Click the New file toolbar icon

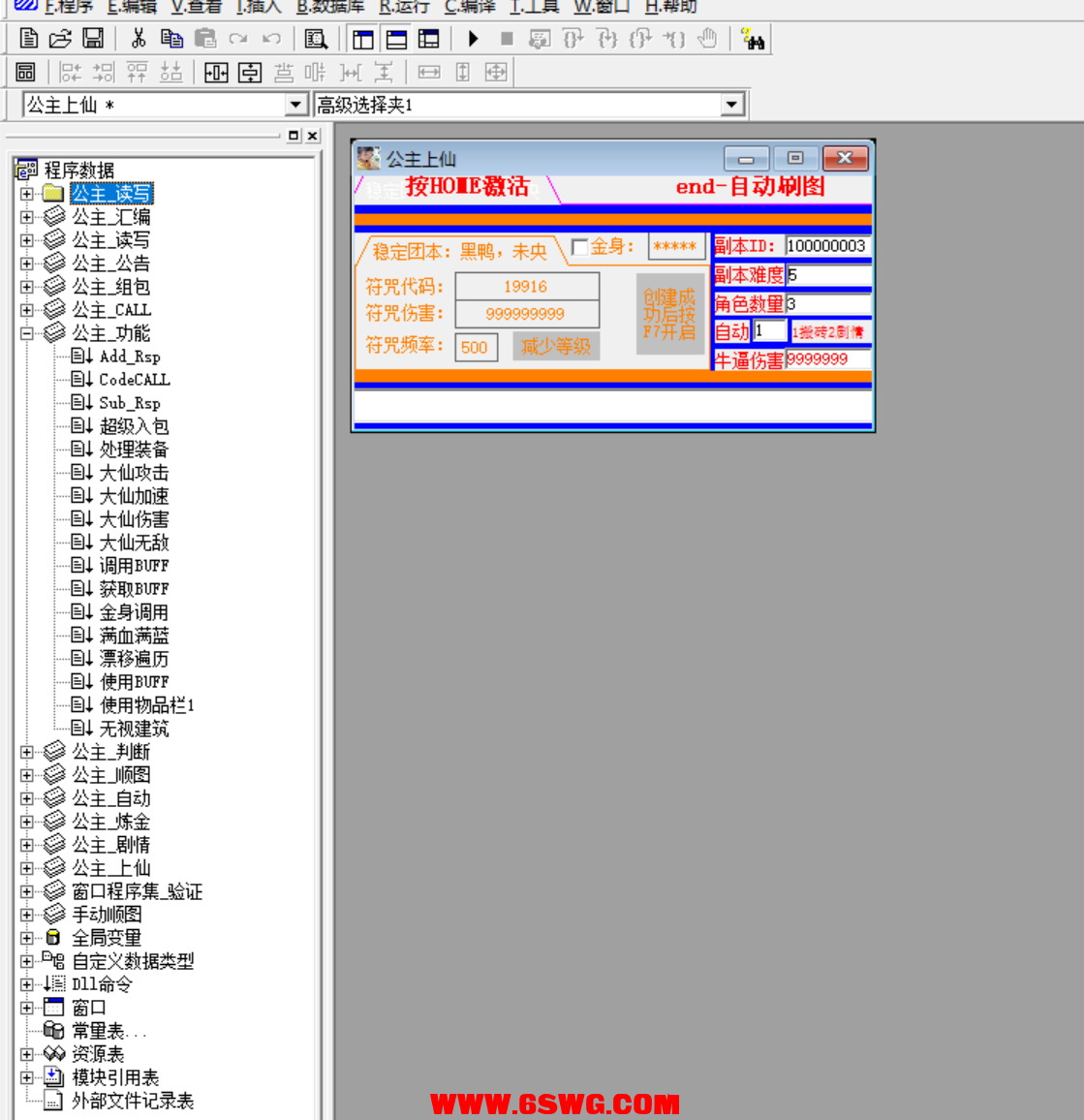[x=29, y=39]
